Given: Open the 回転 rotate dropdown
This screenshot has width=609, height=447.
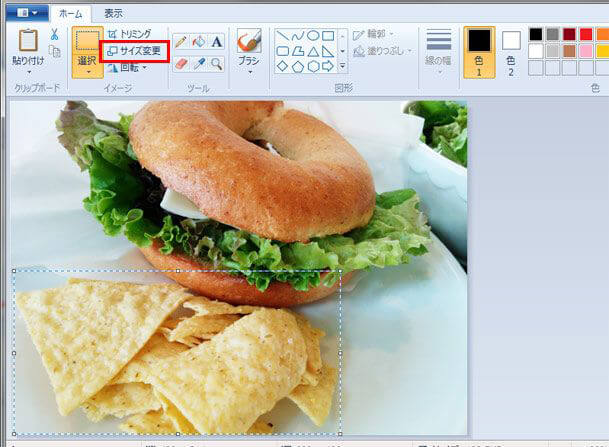Looking at the screenshot, I should tap(127, 68).
